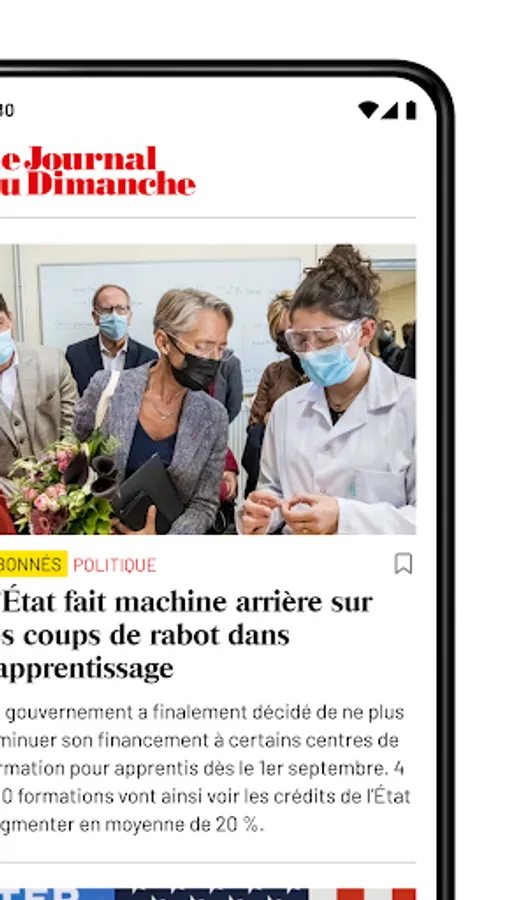Tap the Wi-Fi status icon
506x900 pixels.
(x=368, y=110)
